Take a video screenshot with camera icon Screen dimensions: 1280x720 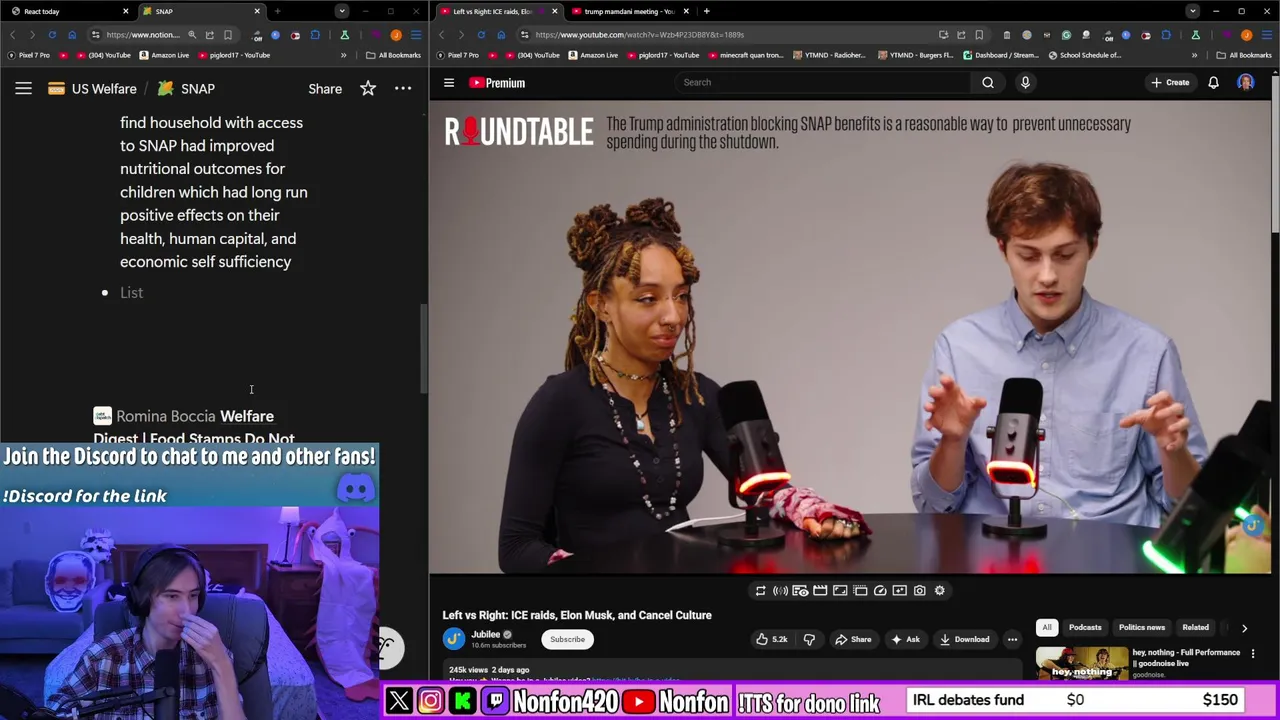point(920,591)
